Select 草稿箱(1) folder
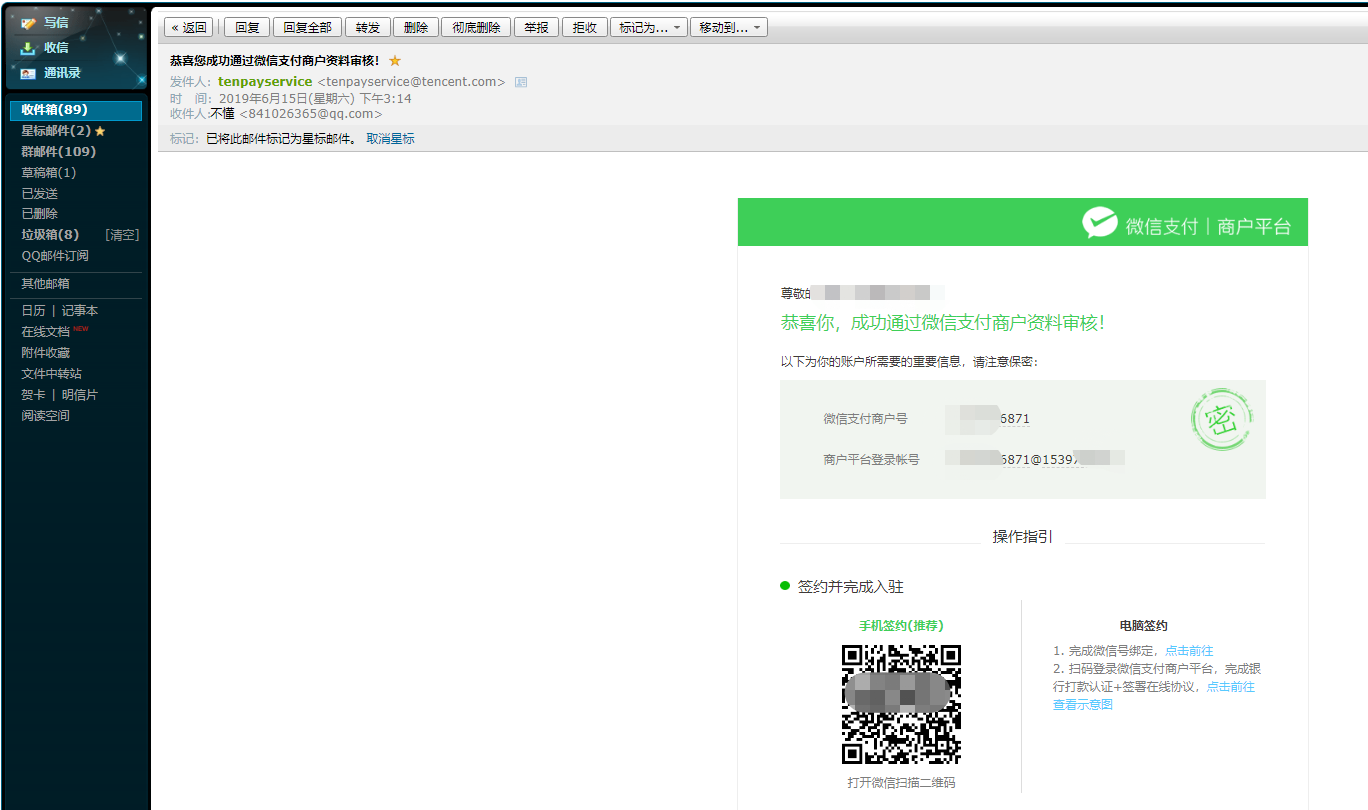This screenshot has height=810, width=1368. 49,173
